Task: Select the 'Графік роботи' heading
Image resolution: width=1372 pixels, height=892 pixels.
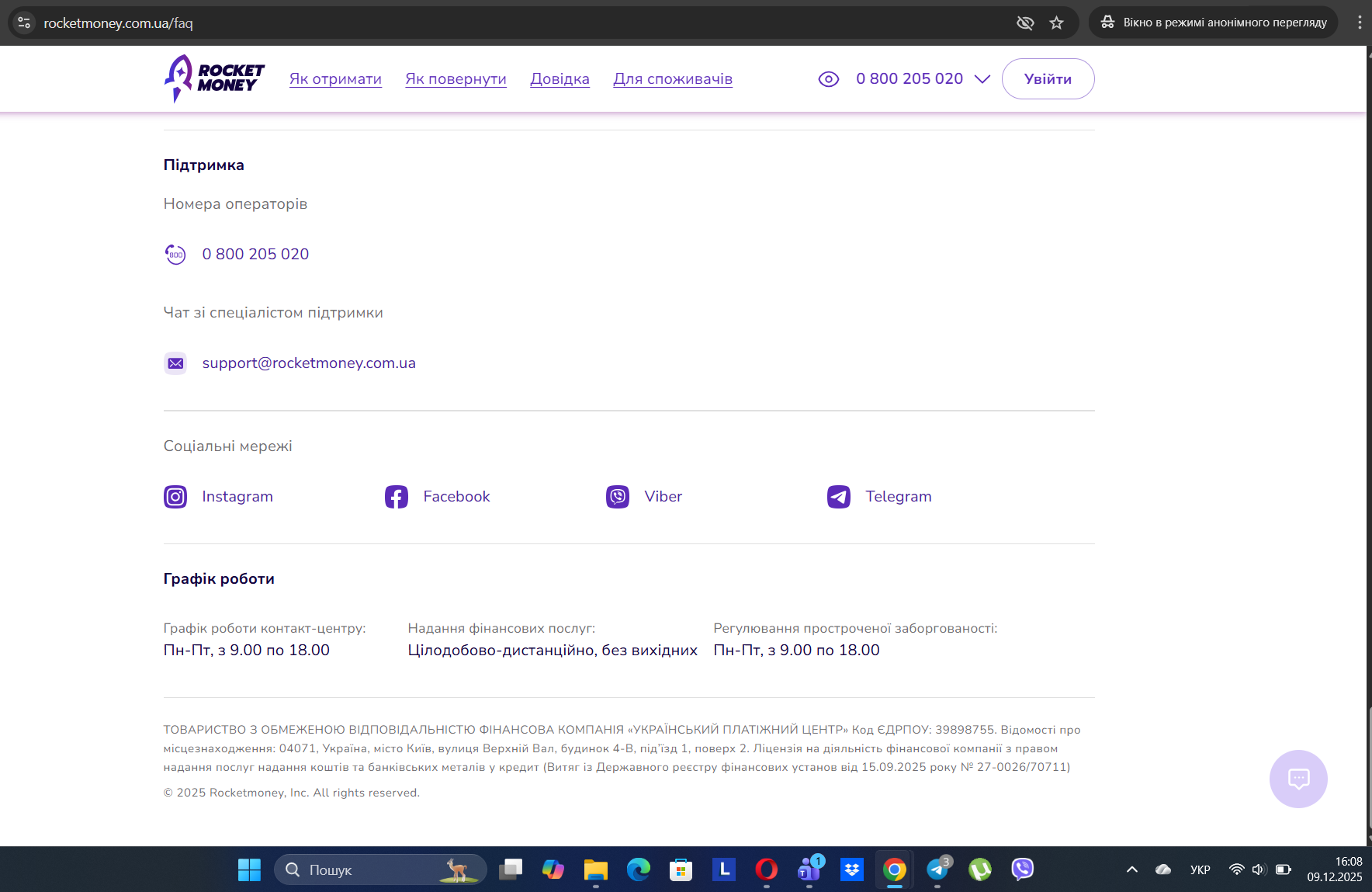Action: [x=219, y=579]
